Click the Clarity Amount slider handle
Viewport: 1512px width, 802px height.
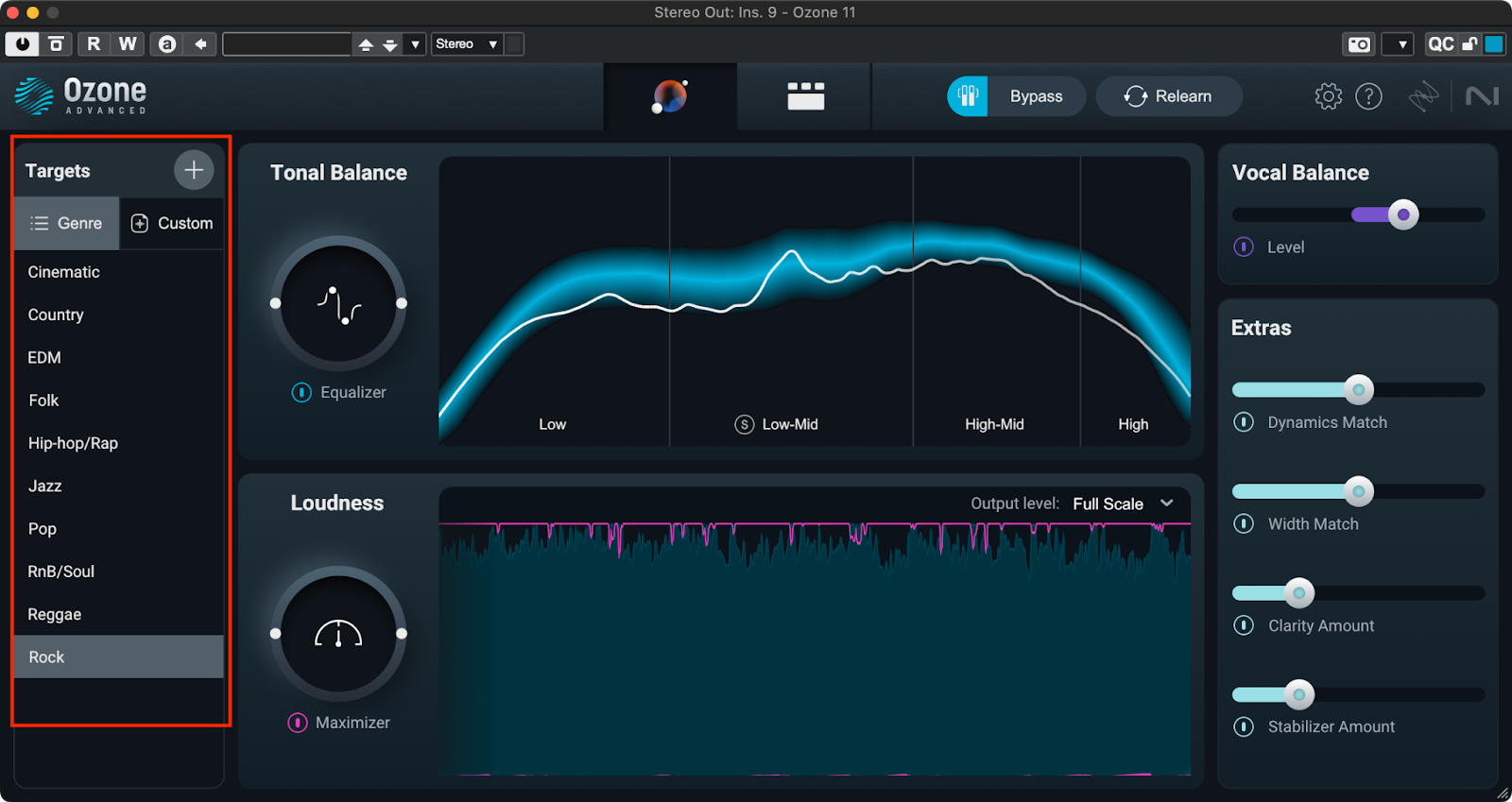(x=1299, y=593)
